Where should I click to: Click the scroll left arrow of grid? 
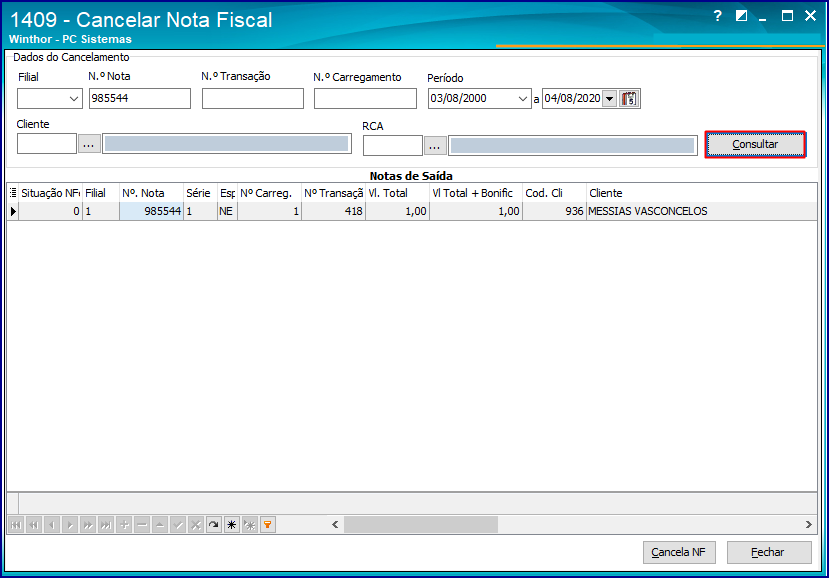tap(335, 525)
